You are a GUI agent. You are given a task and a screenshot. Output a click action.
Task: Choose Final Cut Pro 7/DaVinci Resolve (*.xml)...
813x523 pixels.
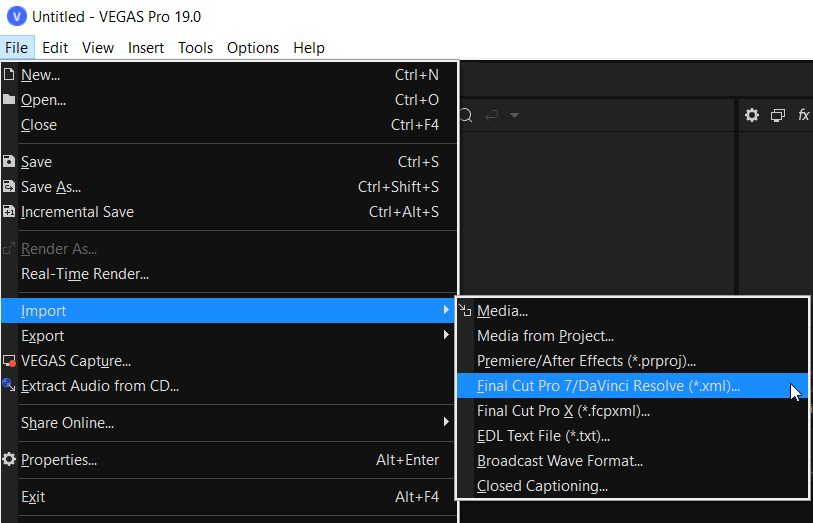click(x=633, y=386)
